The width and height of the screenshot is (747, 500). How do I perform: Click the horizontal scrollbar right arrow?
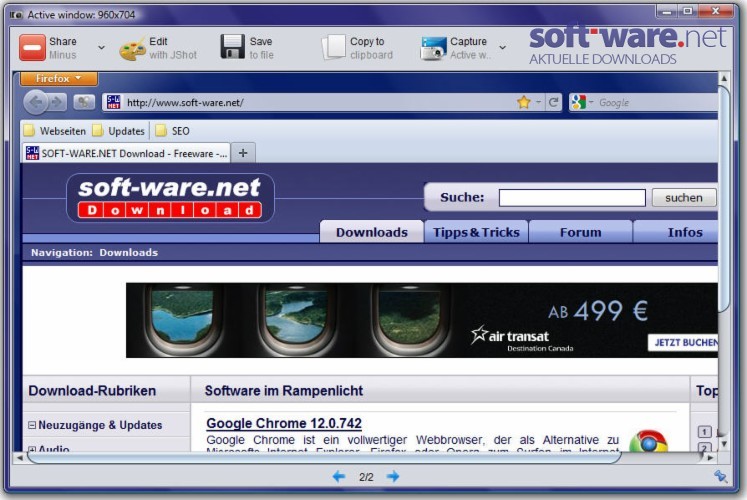click(710, 458)
